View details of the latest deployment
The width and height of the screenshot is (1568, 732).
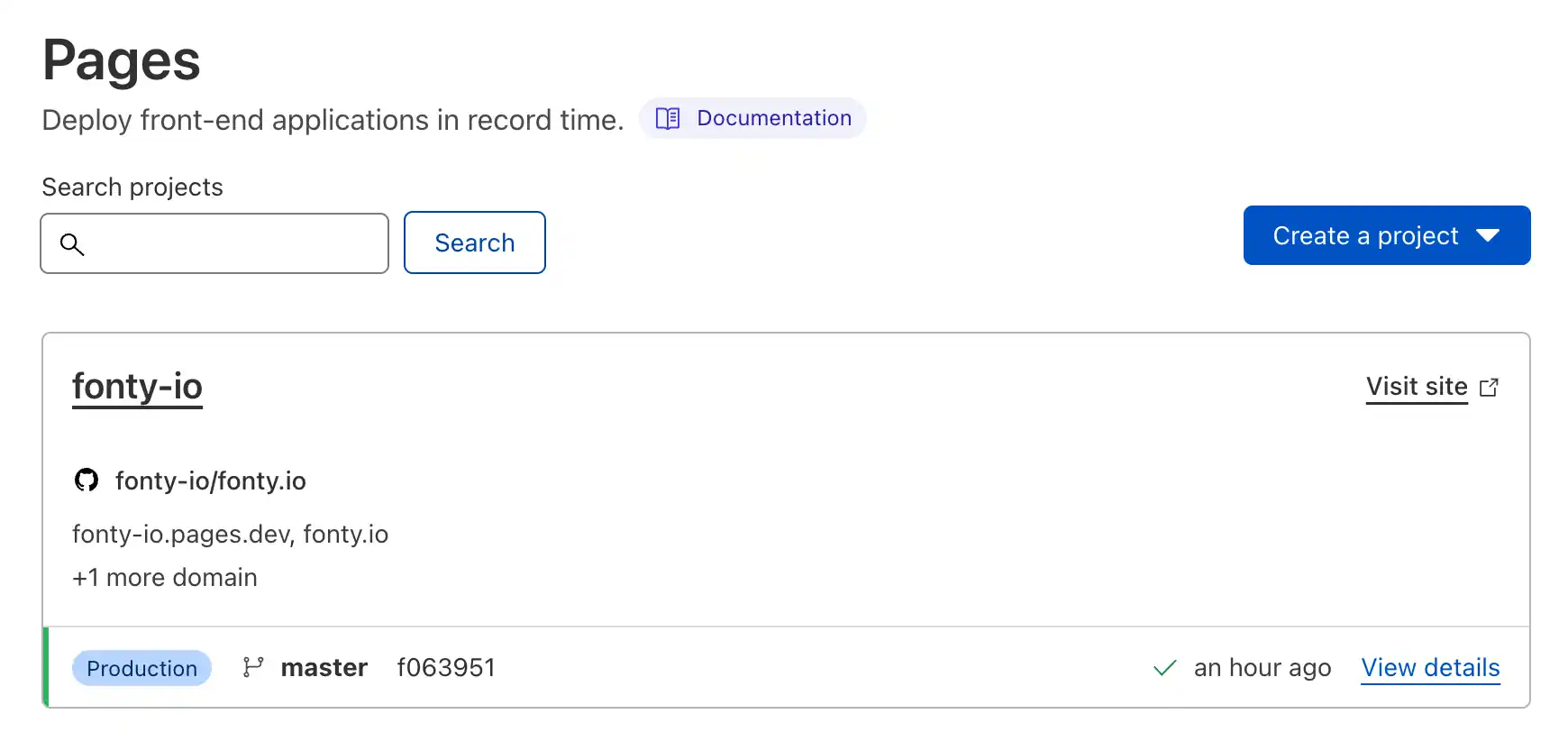[x=1430, y=667]
